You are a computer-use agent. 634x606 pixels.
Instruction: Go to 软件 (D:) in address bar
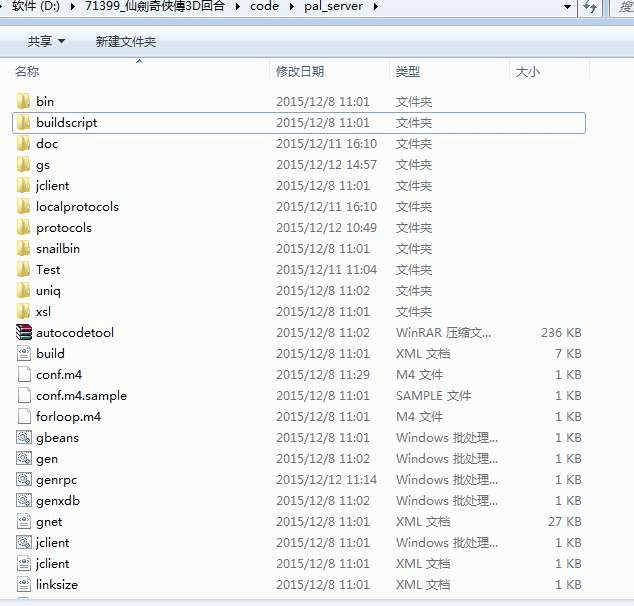click(x=36, y=6)
